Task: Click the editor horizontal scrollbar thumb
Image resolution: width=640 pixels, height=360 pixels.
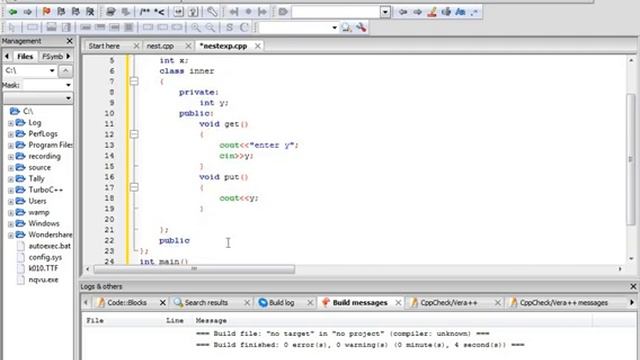Action: [194, 269]
